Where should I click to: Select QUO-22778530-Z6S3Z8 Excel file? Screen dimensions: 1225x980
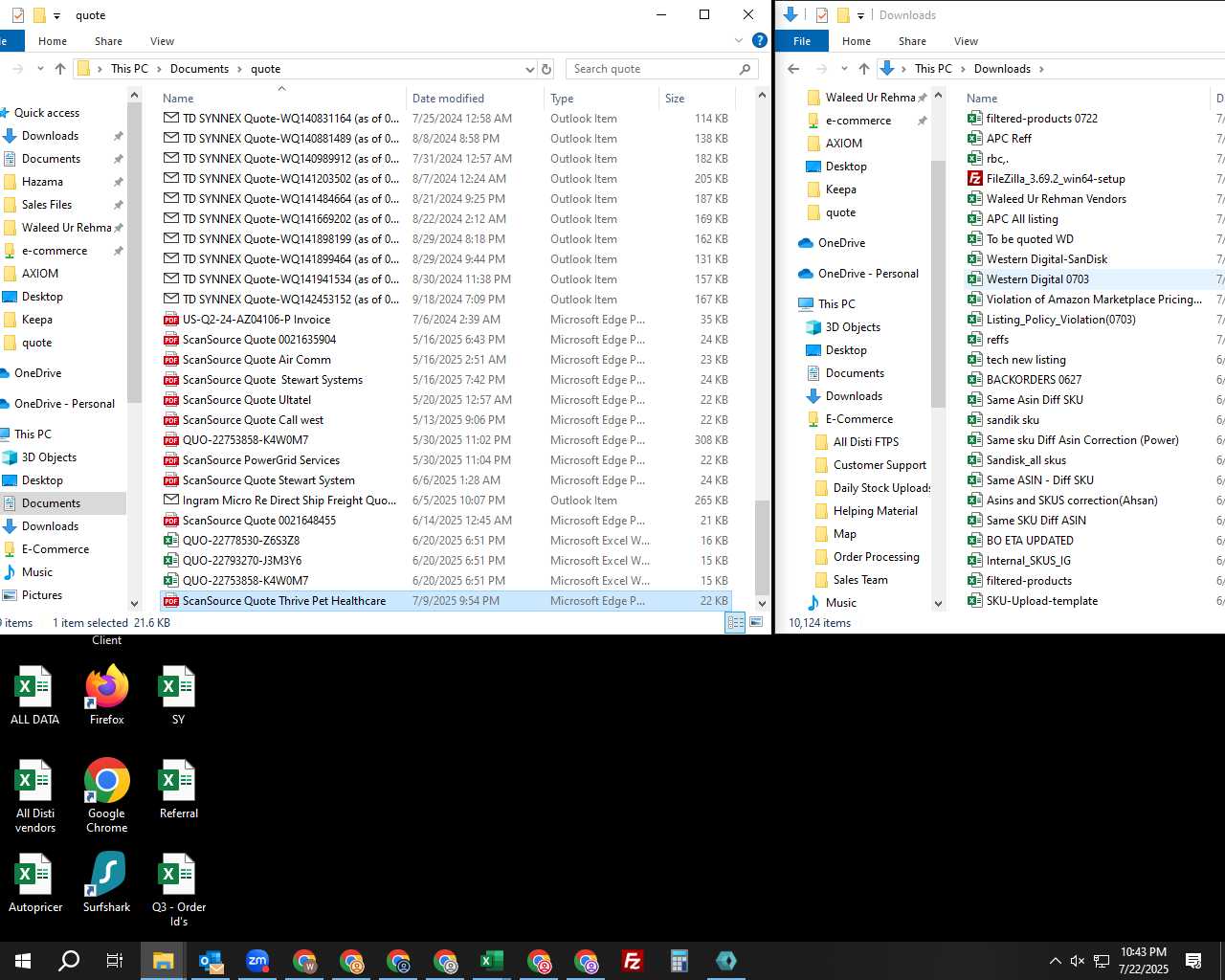pos(446,541)
